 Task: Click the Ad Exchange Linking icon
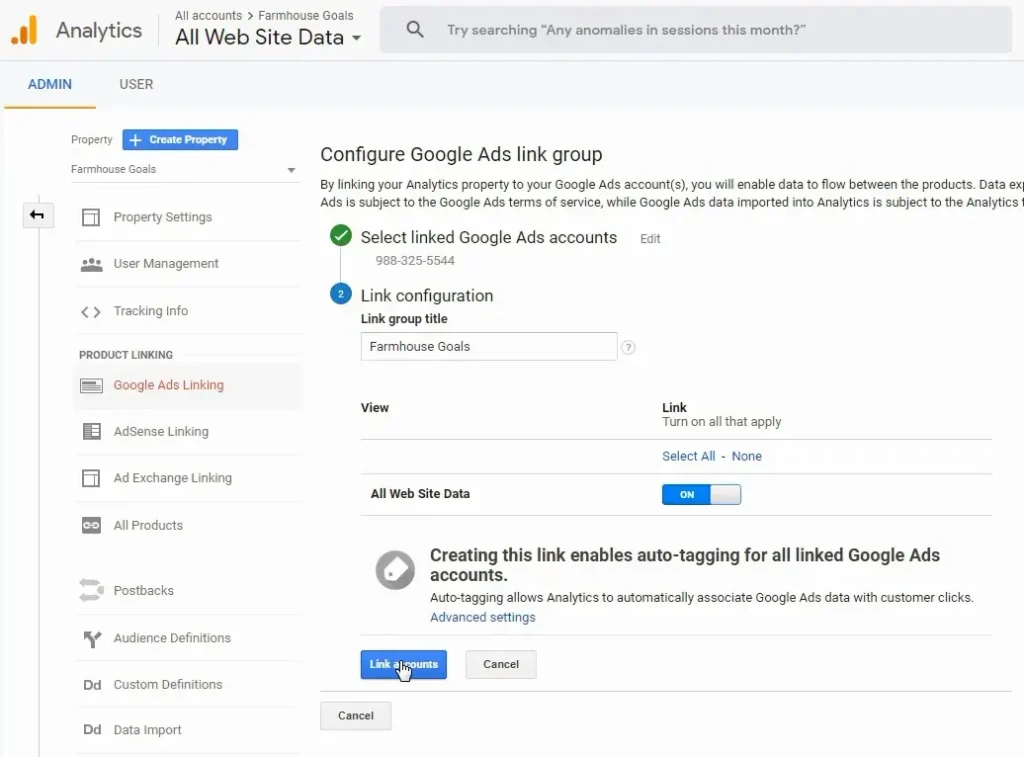coord(91,478)
